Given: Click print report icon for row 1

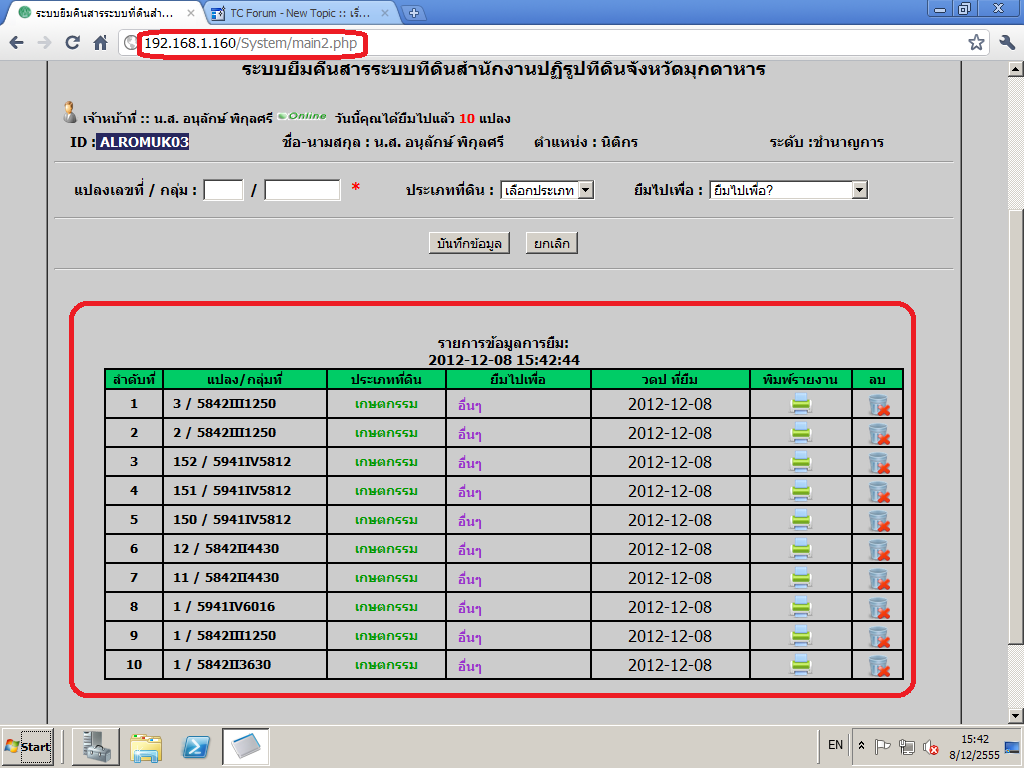Looking at the screenshot, I should click(x=801, y=405).
